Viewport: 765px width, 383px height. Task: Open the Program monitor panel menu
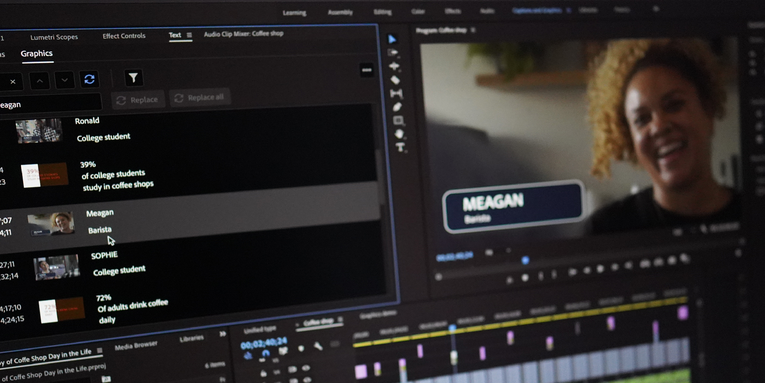472,30
